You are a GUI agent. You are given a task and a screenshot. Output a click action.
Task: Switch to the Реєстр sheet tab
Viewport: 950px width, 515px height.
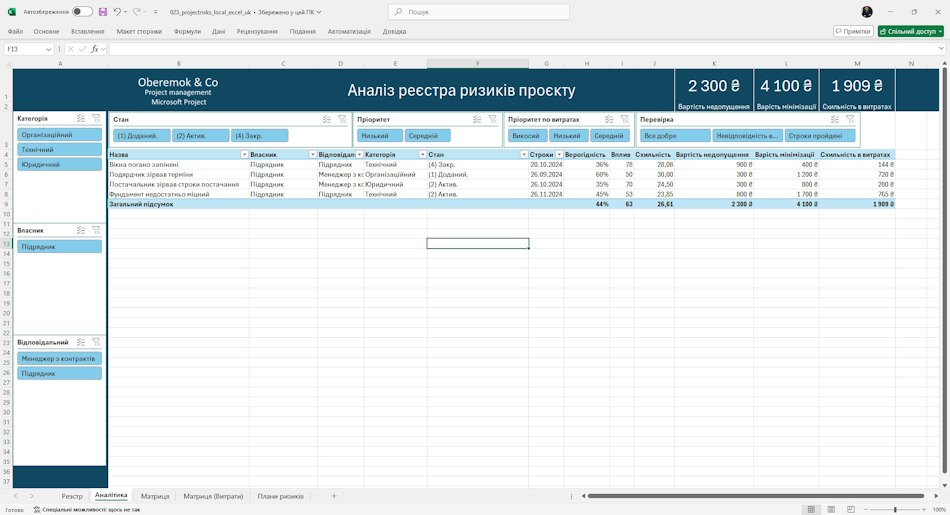(x=71, y=496)
